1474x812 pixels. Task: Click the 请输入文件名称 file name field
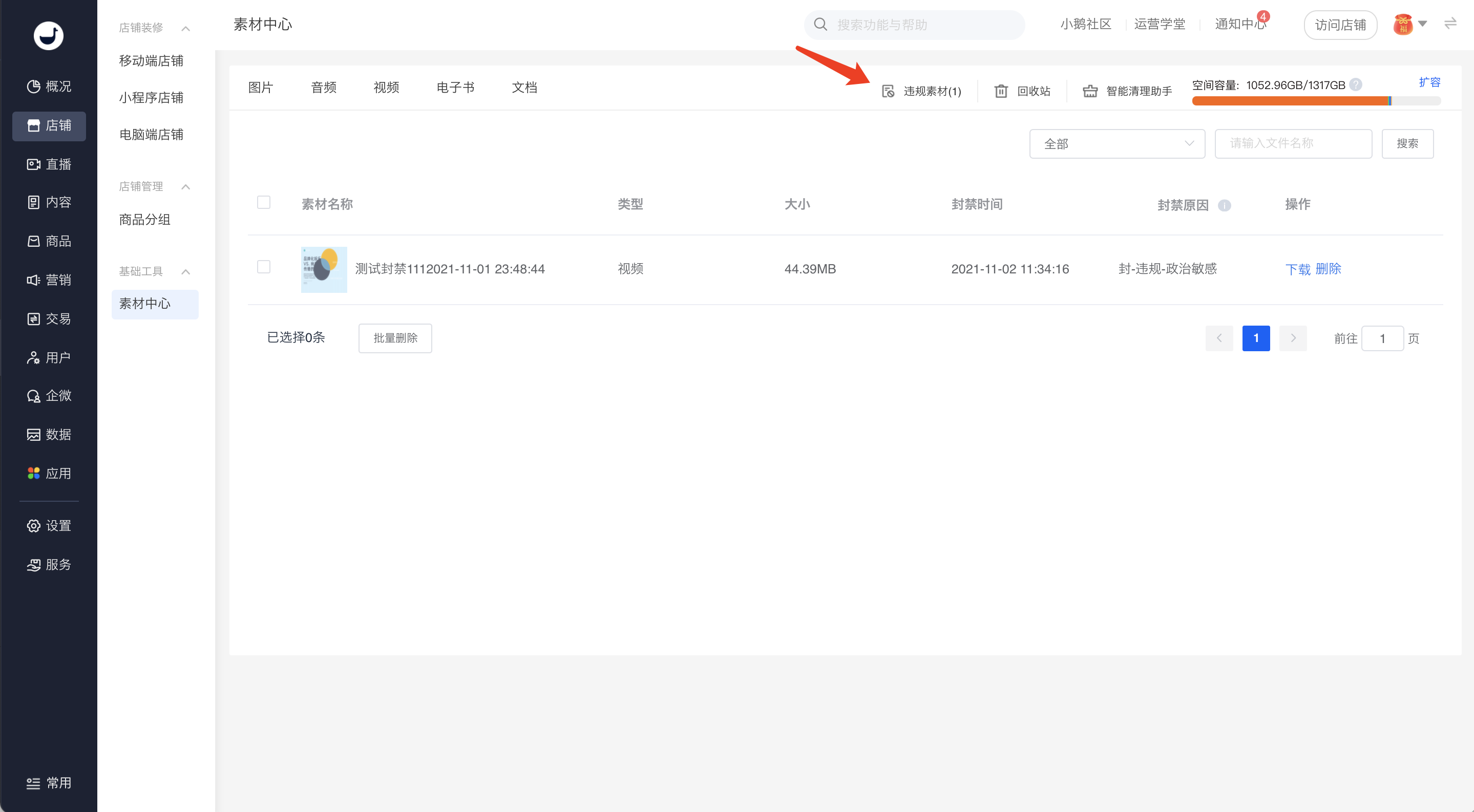tap(1293, 143)
